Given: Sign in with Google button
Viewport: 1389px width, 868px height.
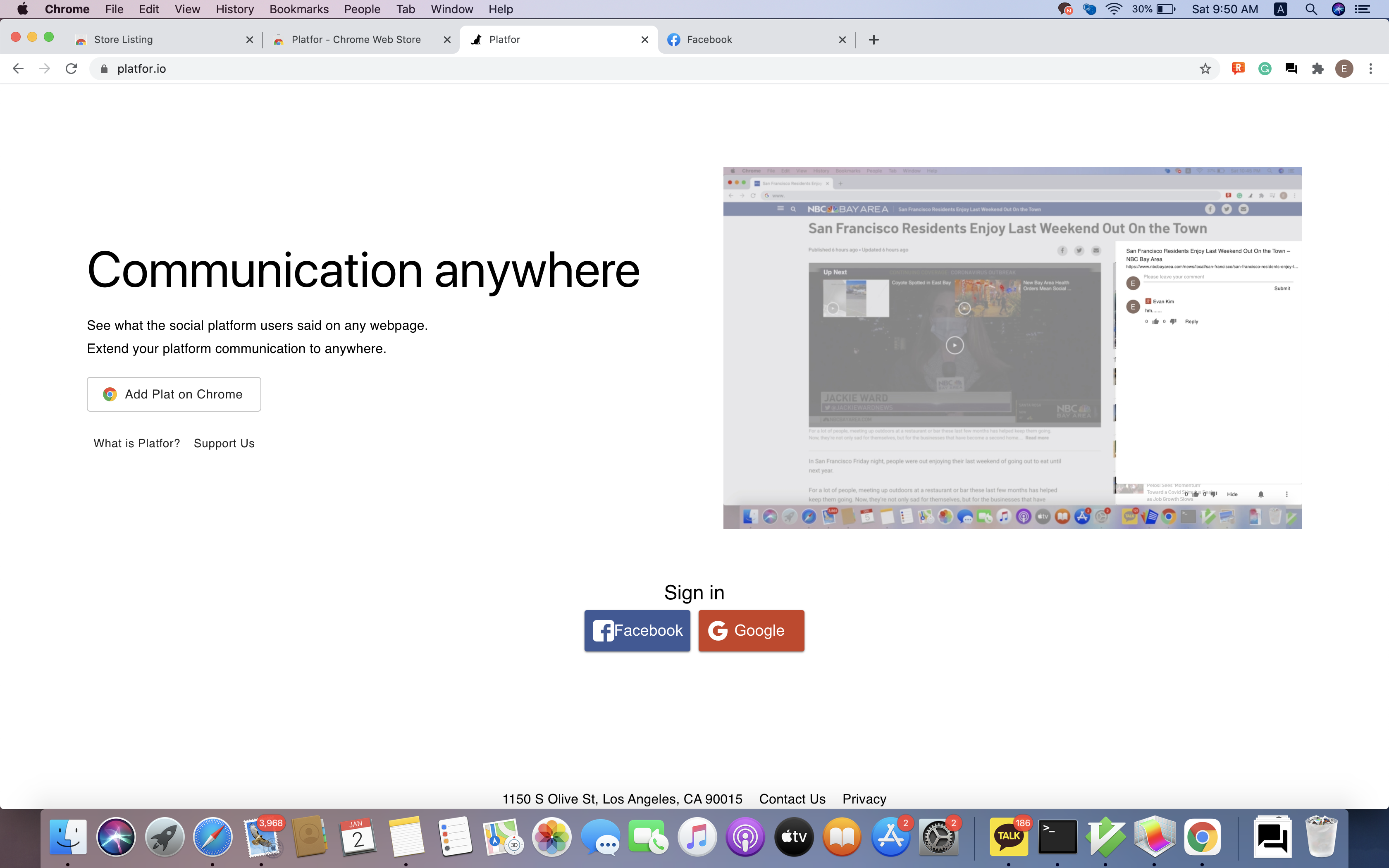Looking at the screenshot, I should coord(751,630).
